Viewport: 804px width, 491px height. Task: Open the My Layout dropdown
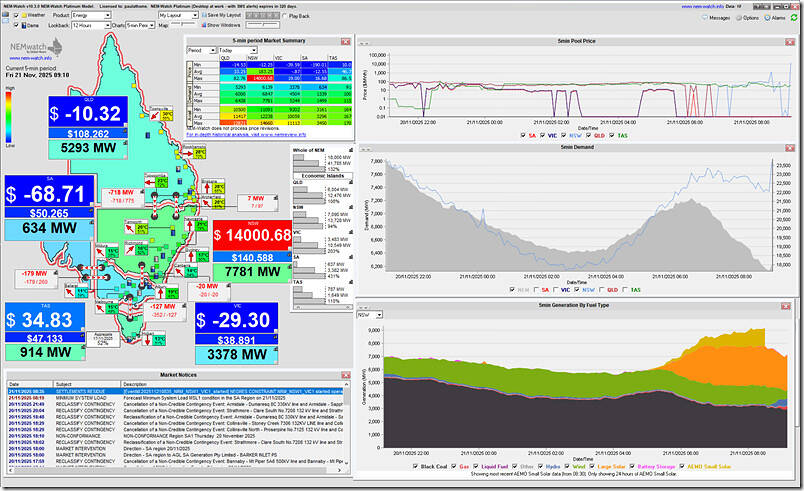click(x=178, y=15)
